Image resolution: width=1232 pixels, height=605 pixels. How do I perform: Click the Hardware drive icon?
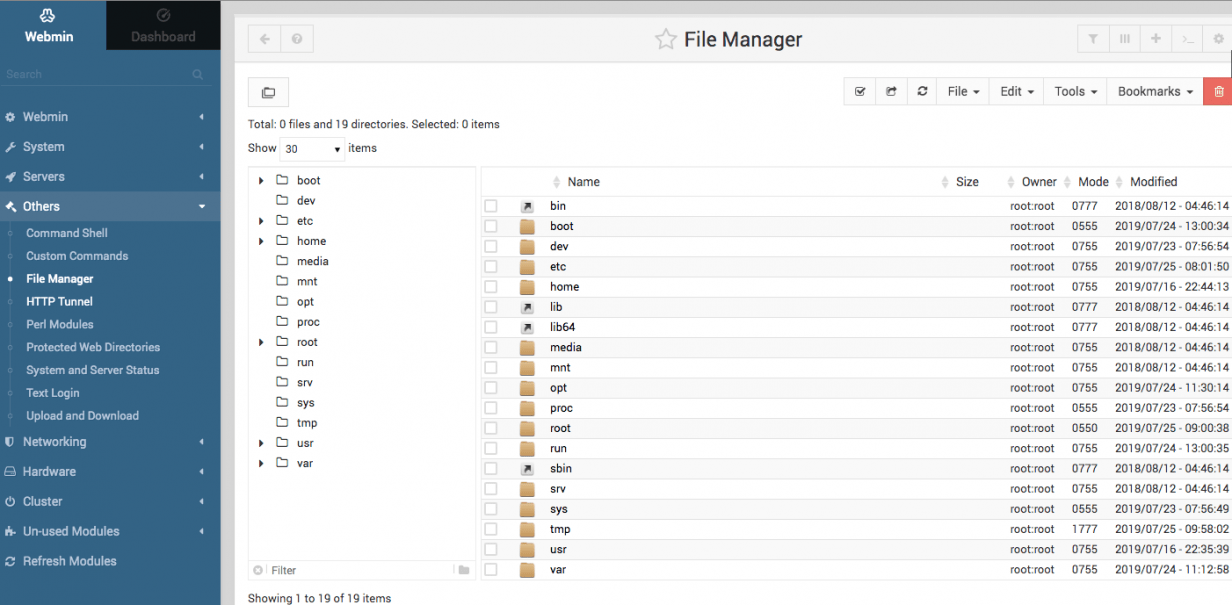click(x=10, y=471)
